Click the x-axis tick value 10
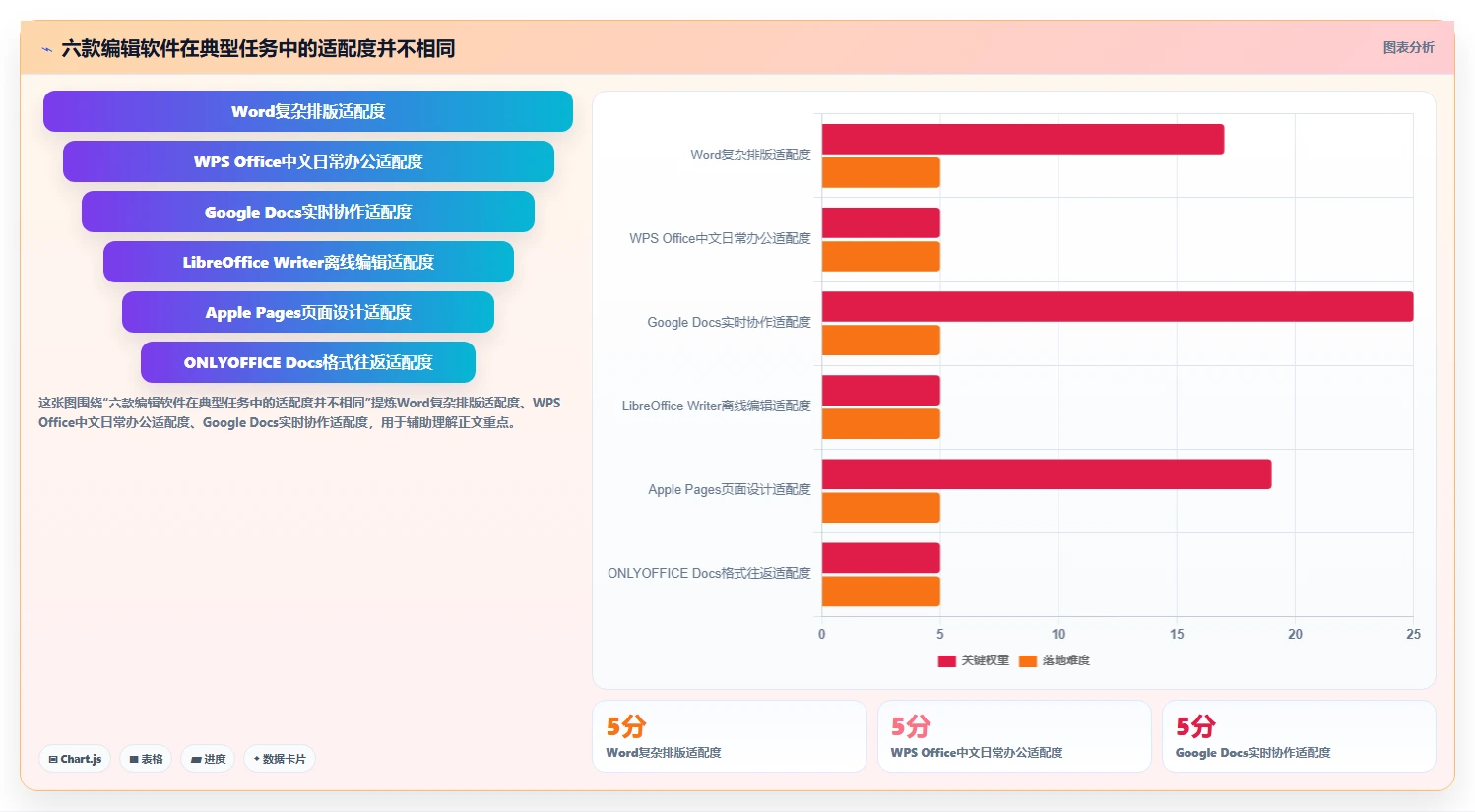The height and width of the screenshot is (812, 1475). (1058, 634)
